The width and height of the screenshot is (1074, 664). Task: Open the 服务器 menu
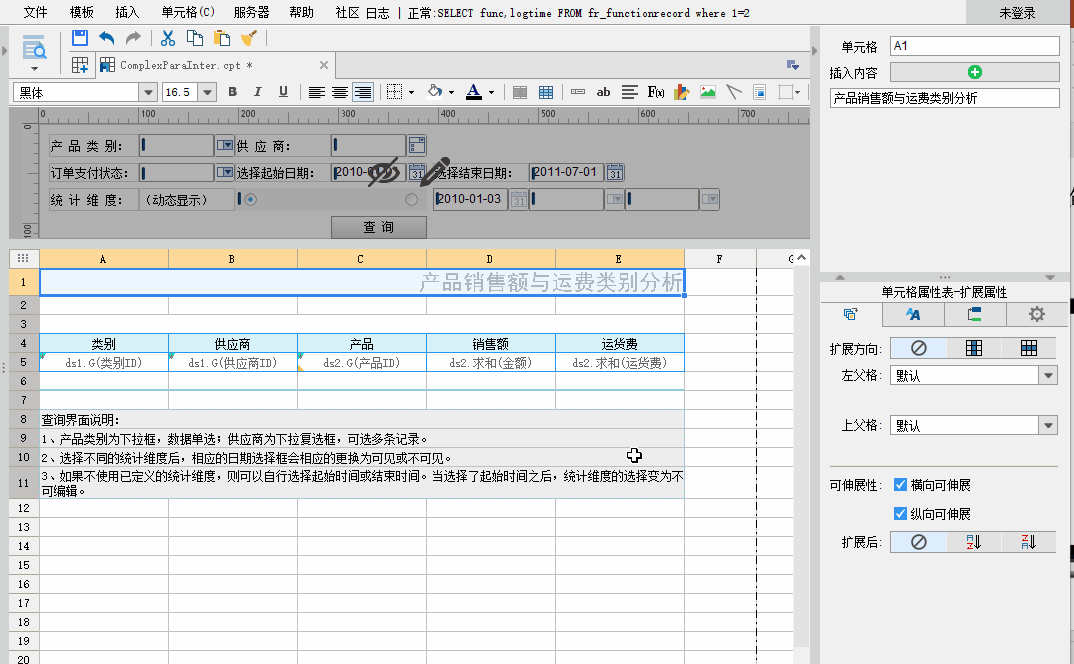pos(251,12)
